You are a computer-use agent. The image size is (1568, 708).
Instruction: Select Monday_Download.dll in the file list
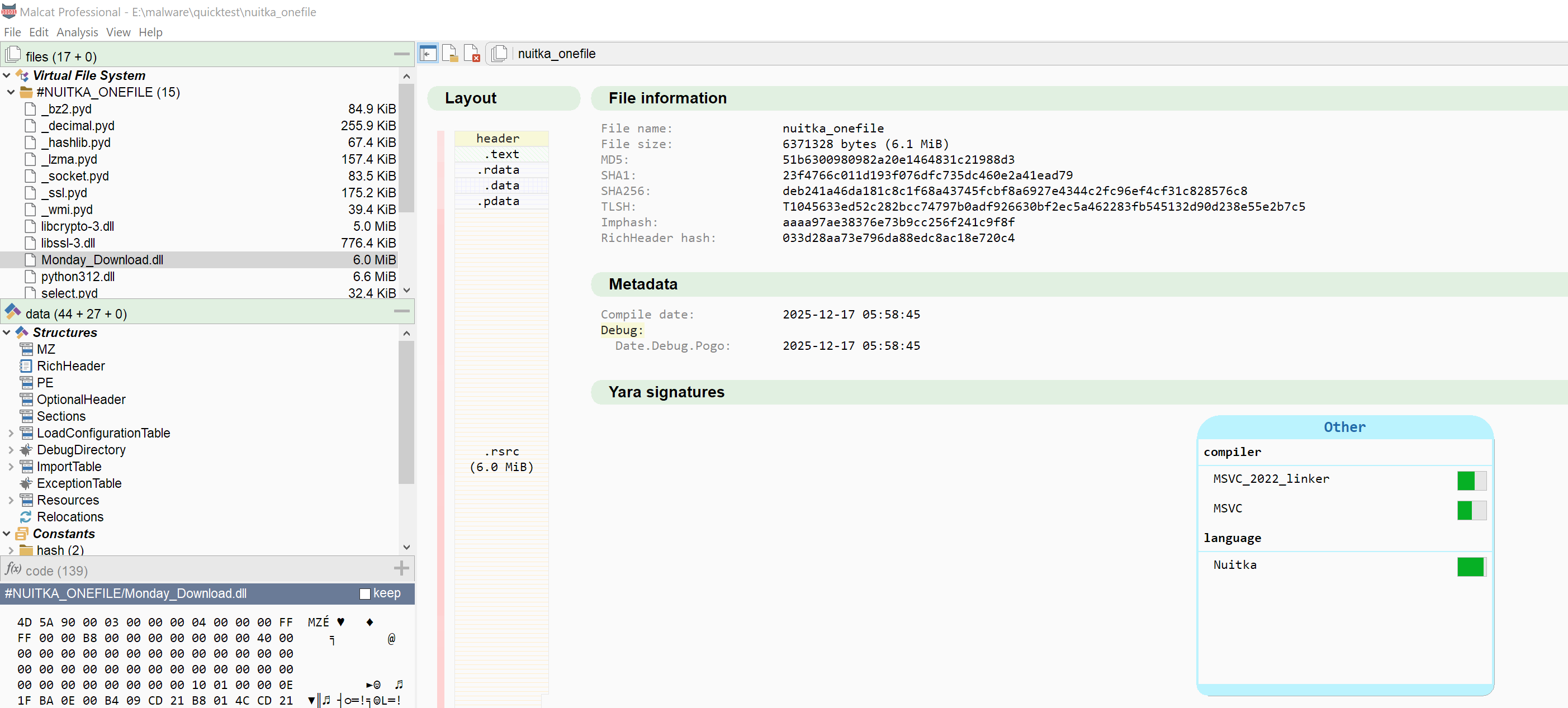point(102,260)
